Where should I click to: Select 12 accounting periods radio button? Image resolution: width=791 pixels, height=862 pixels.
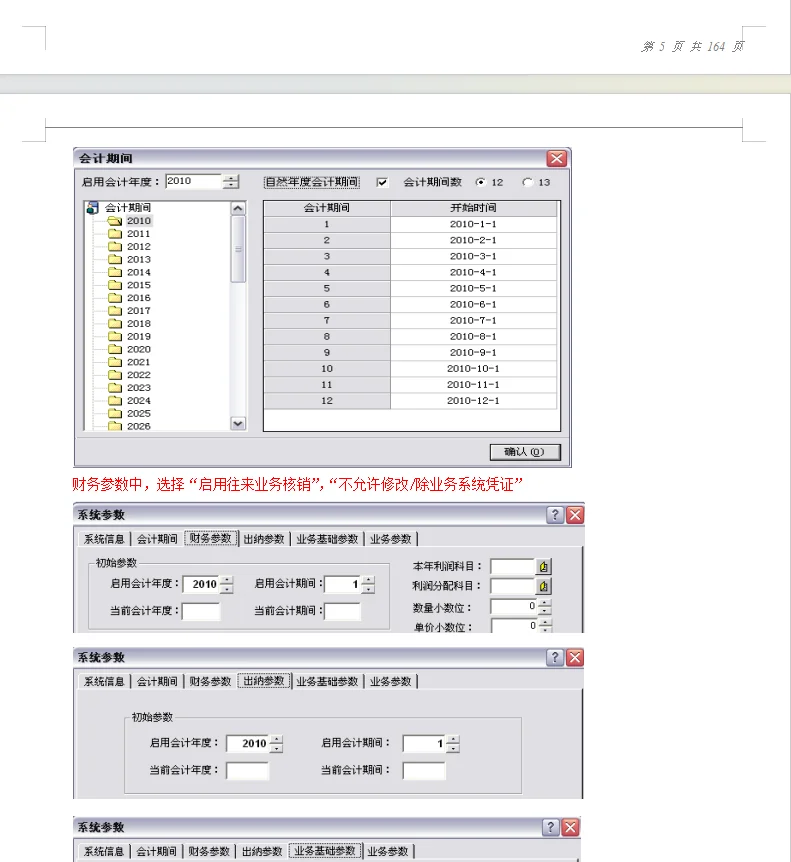(x=480, y=182)
